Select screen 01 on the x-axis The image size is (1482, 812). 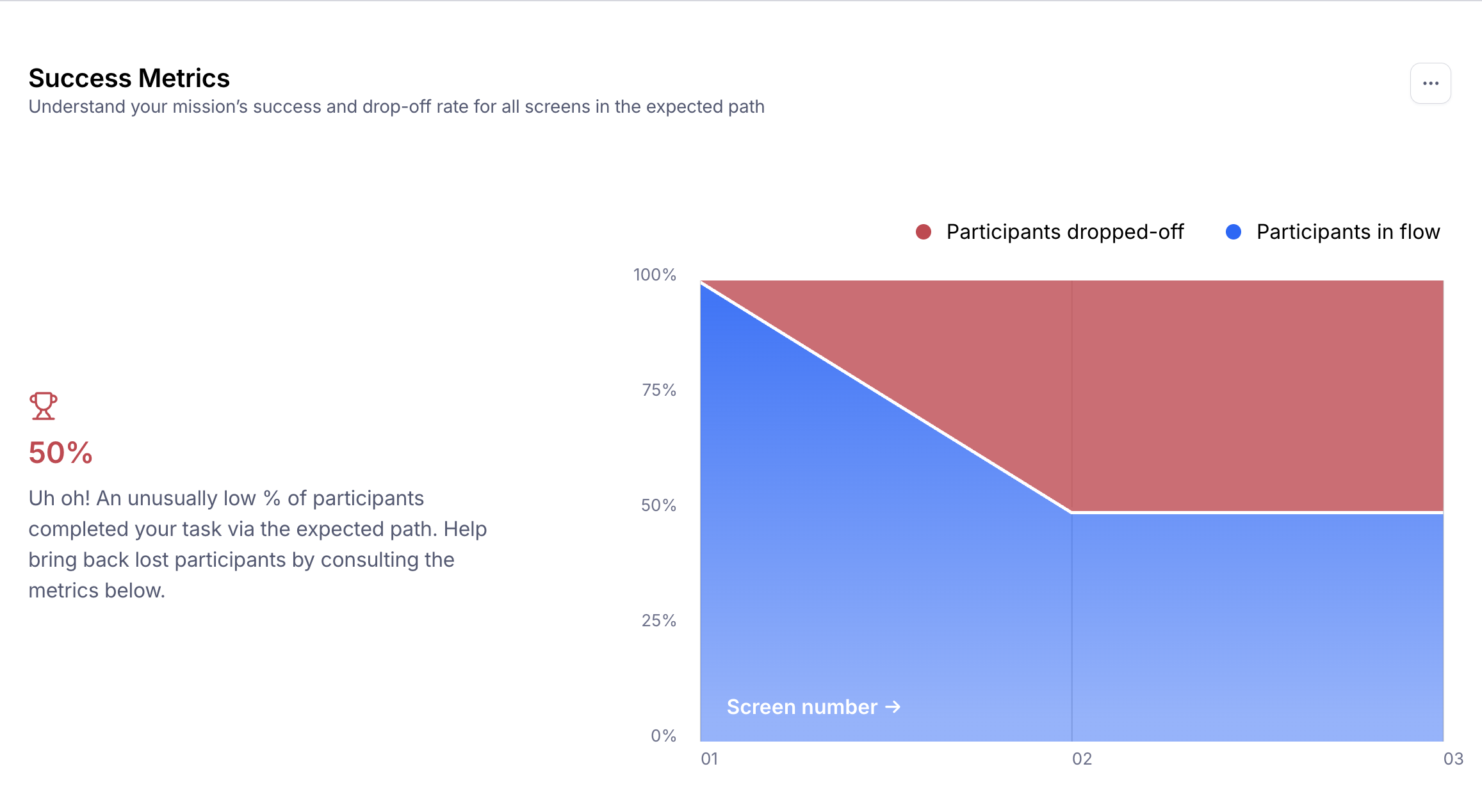[709, 759]
